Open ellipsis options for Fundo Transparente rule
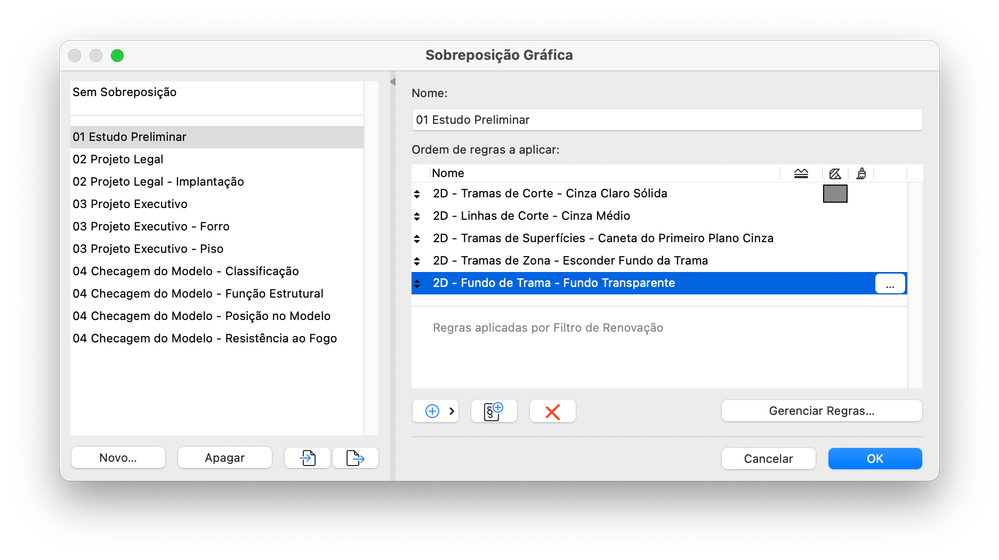The height and width of the screenshot is (560, 999). point(890,284)
